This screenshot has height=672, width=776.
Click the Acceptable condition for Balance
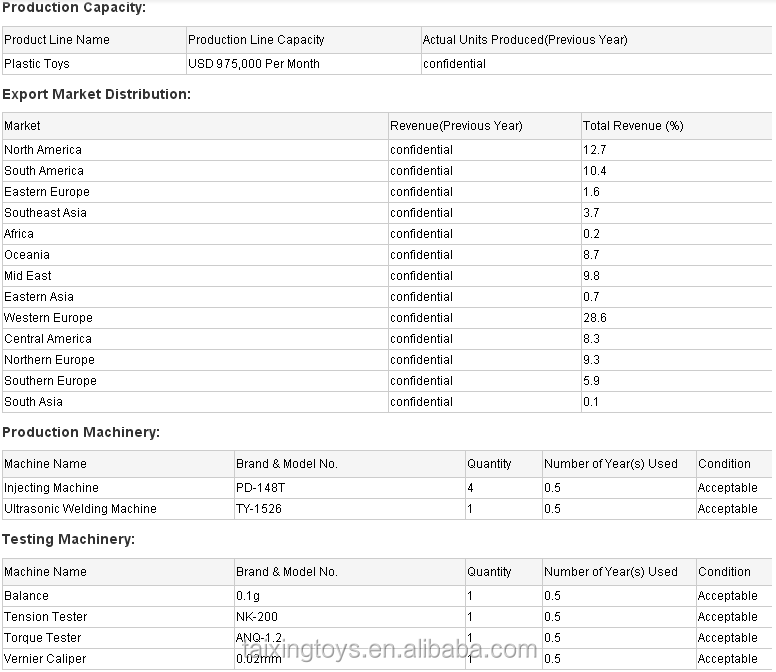pos(727,596)
